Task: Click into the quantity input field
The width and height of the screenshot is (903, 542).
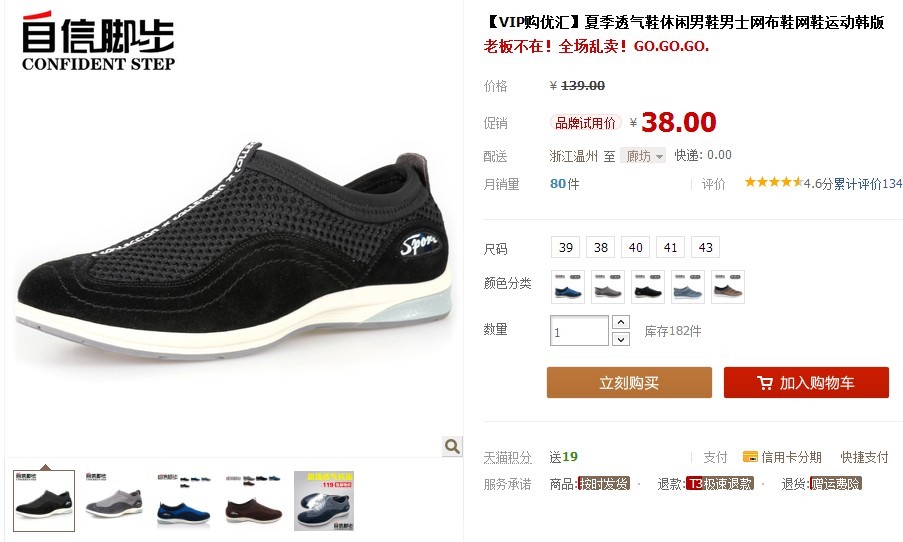Action: (x=579, y=331)
